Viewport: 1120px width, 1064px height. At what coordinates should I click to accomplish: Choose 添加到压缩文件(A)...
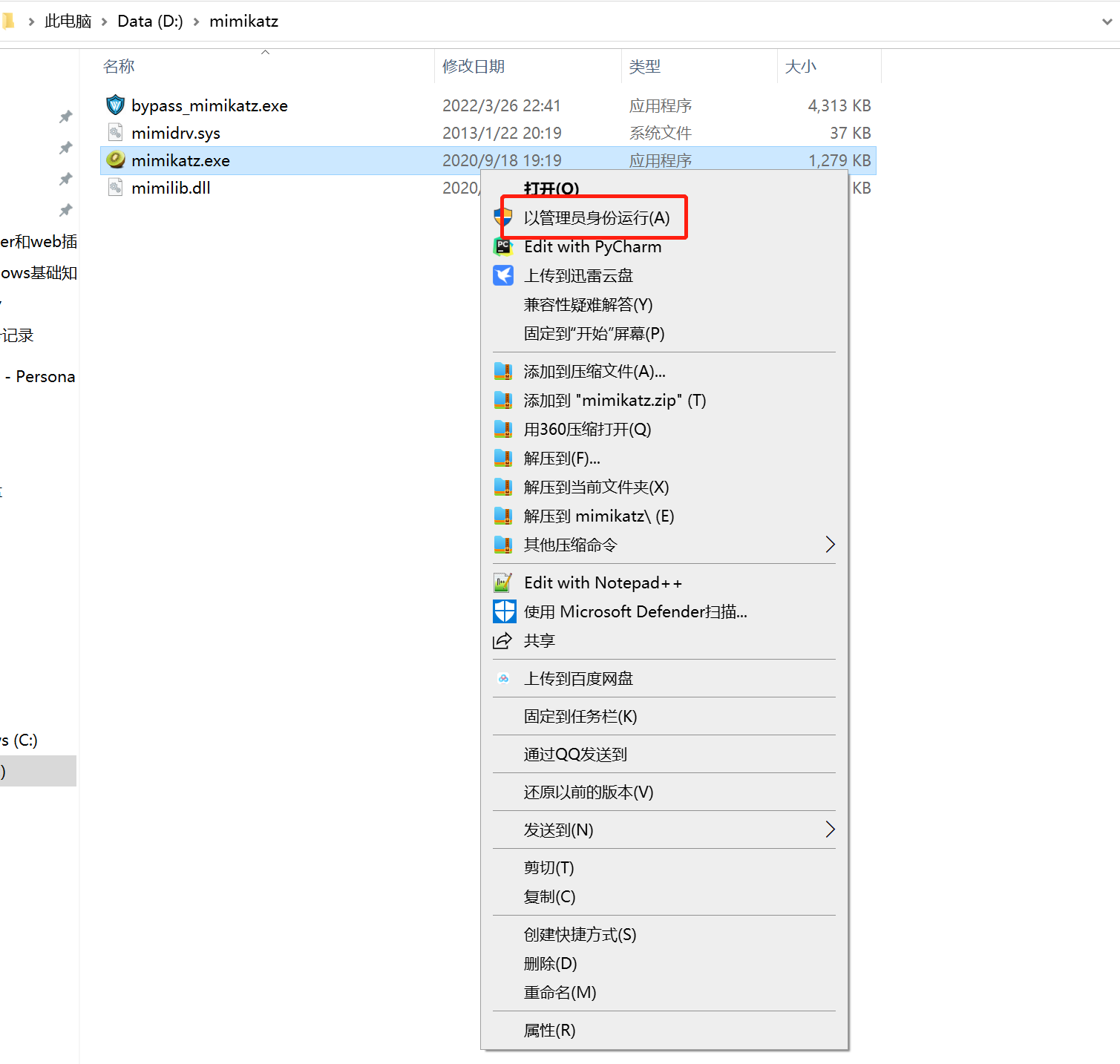point(595,371)
